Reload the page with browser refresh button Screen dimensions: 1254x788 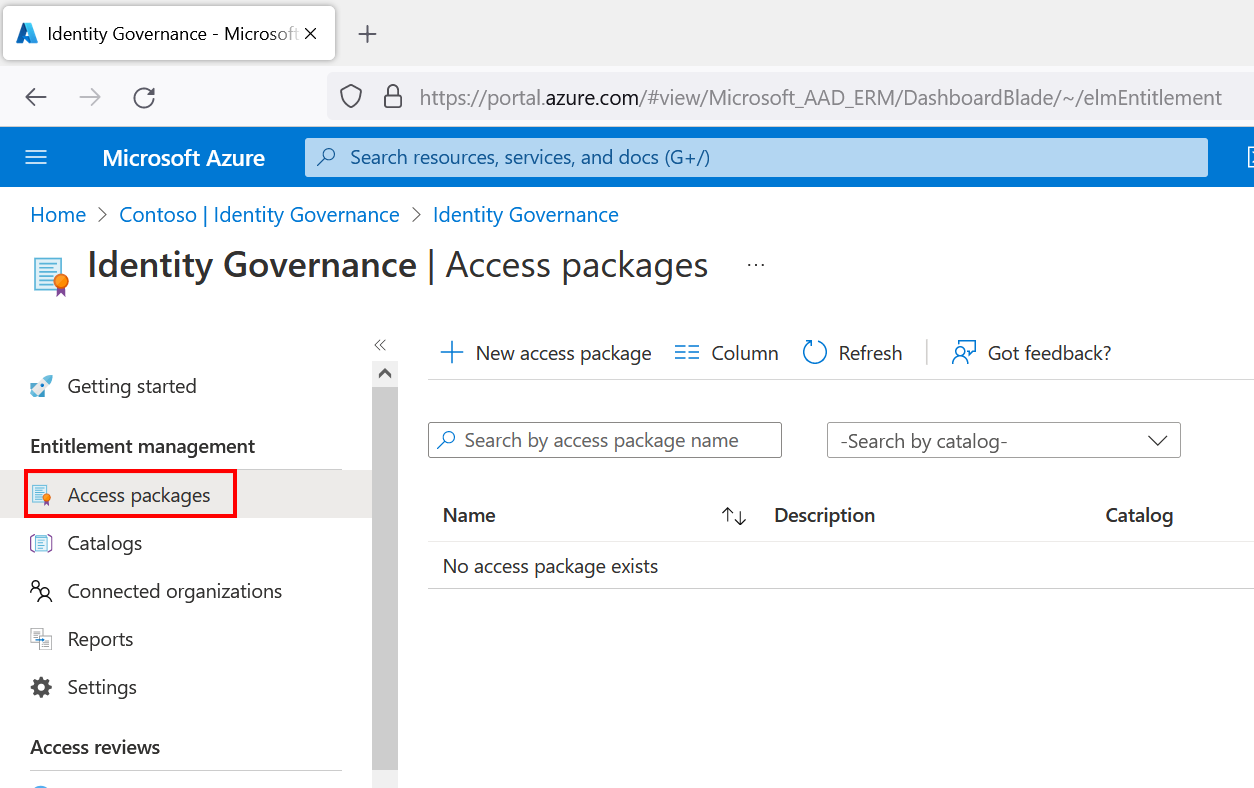click(x=144, y=97)
